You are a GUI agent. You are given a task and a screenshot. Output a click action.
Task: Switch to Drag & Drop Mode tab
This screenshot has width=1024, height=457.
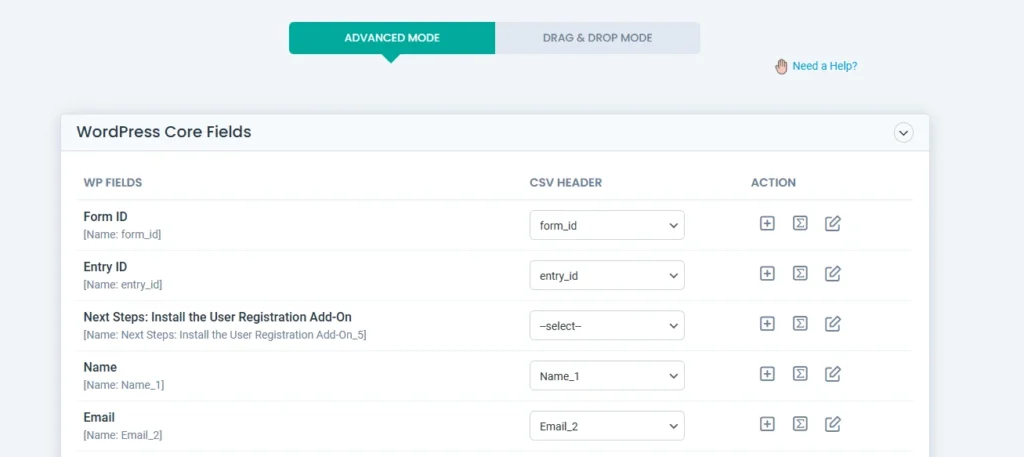(597, 38)
